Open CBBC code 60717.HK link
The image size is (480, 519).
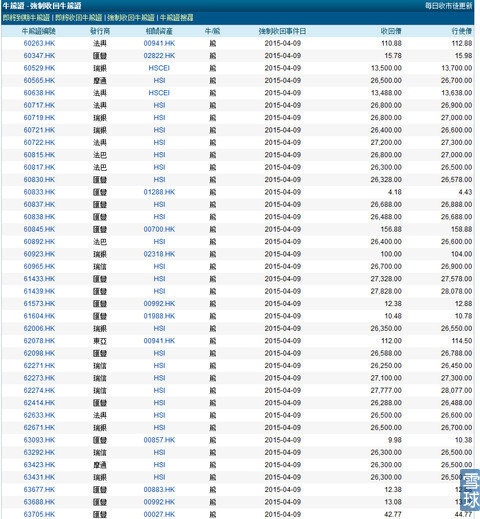[39, 105]
